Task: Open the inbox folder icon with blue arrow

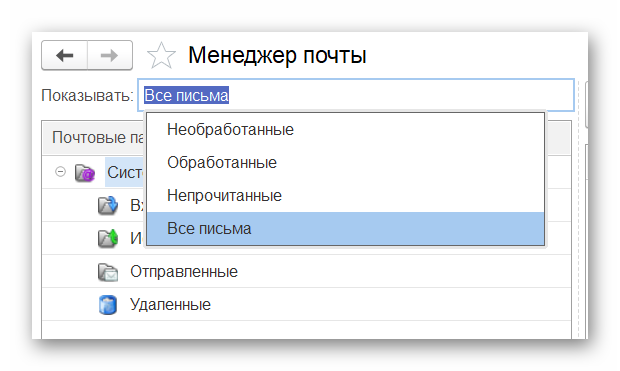Action: coord(108,205)
